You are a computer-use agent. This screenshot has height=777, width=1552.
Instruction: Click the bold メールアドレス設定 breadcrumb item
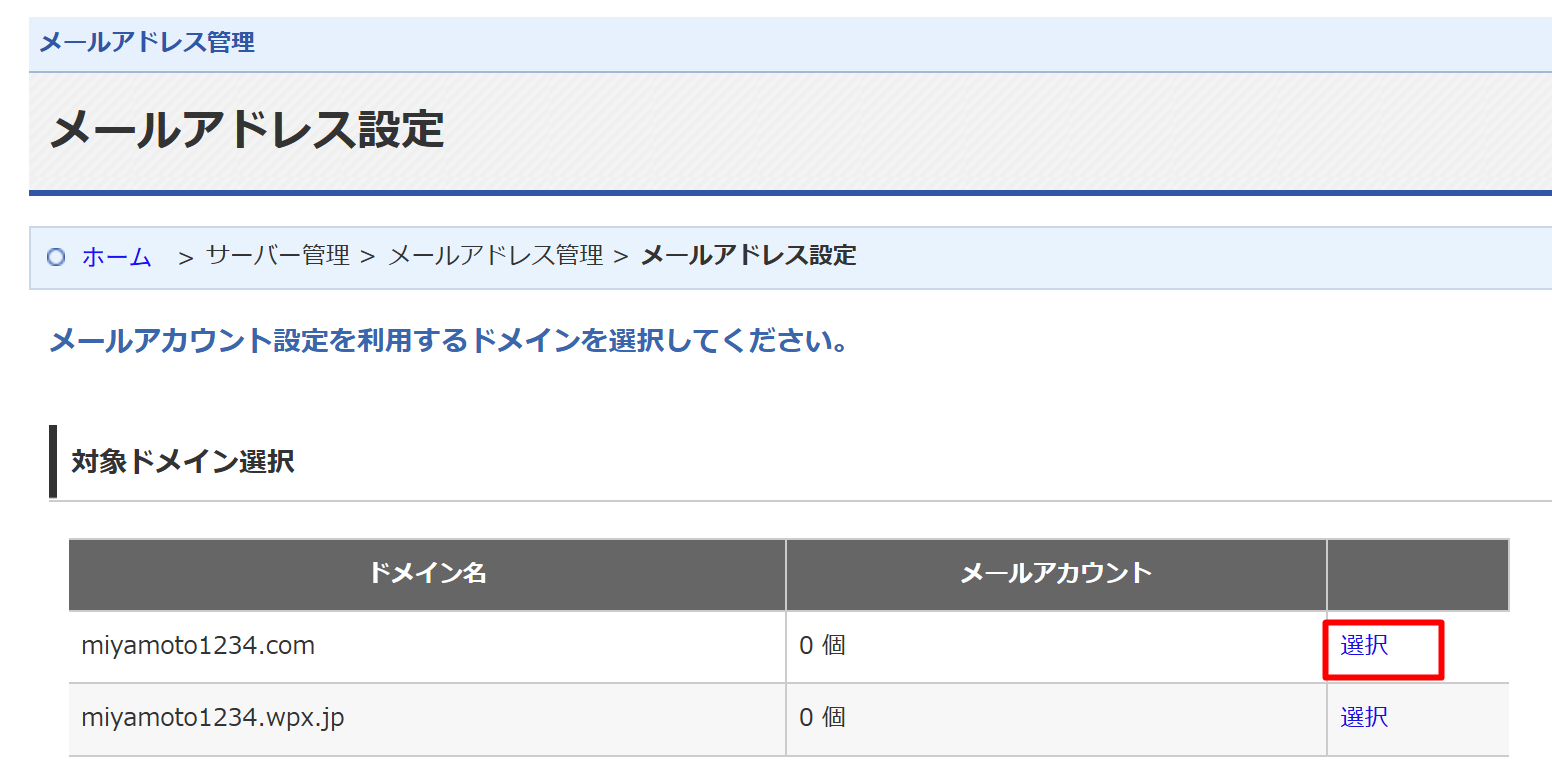point(748,256)
